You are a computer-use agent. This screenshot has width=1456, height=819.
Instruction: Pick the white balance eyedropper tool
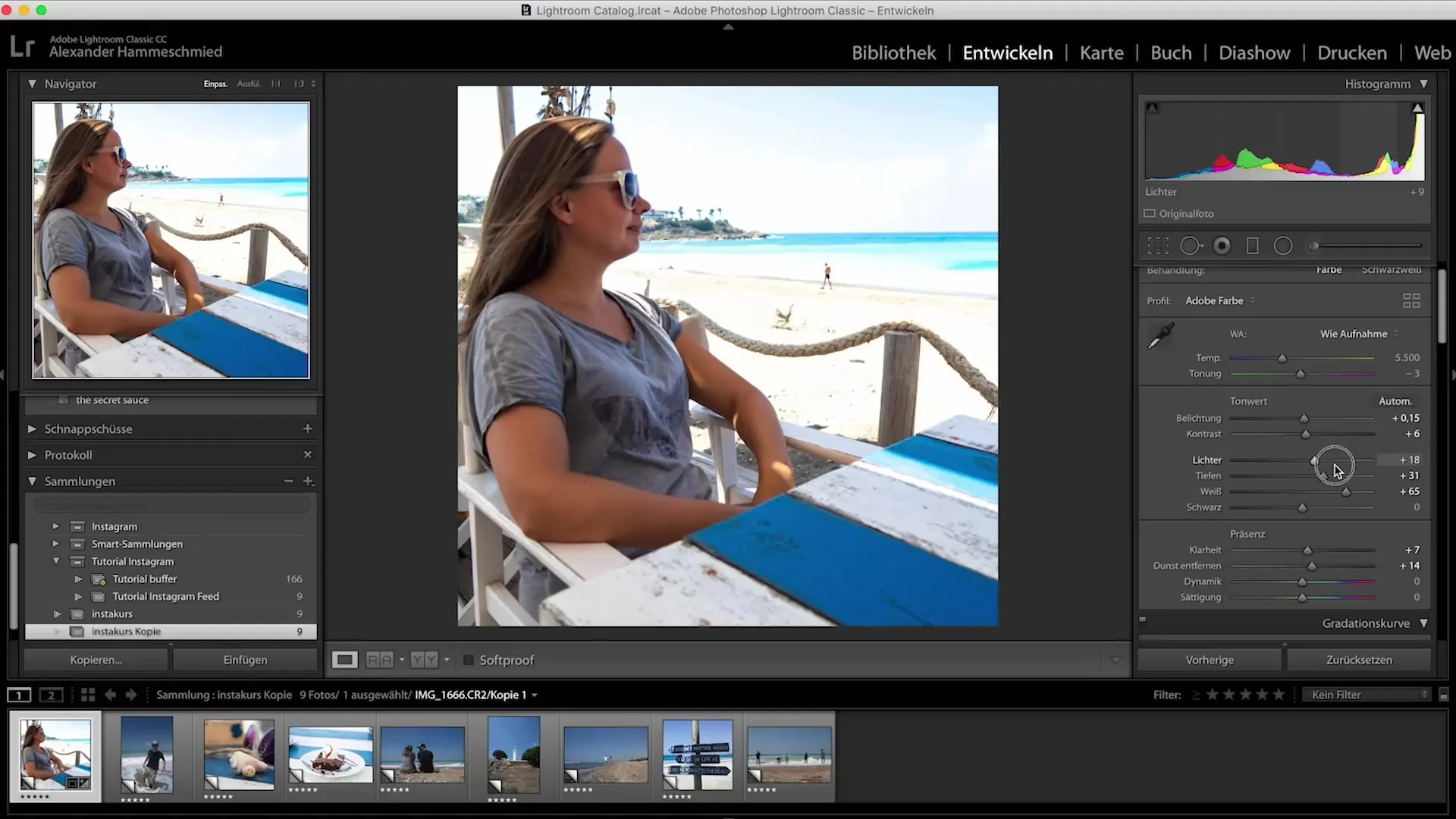coord(1160,336)
